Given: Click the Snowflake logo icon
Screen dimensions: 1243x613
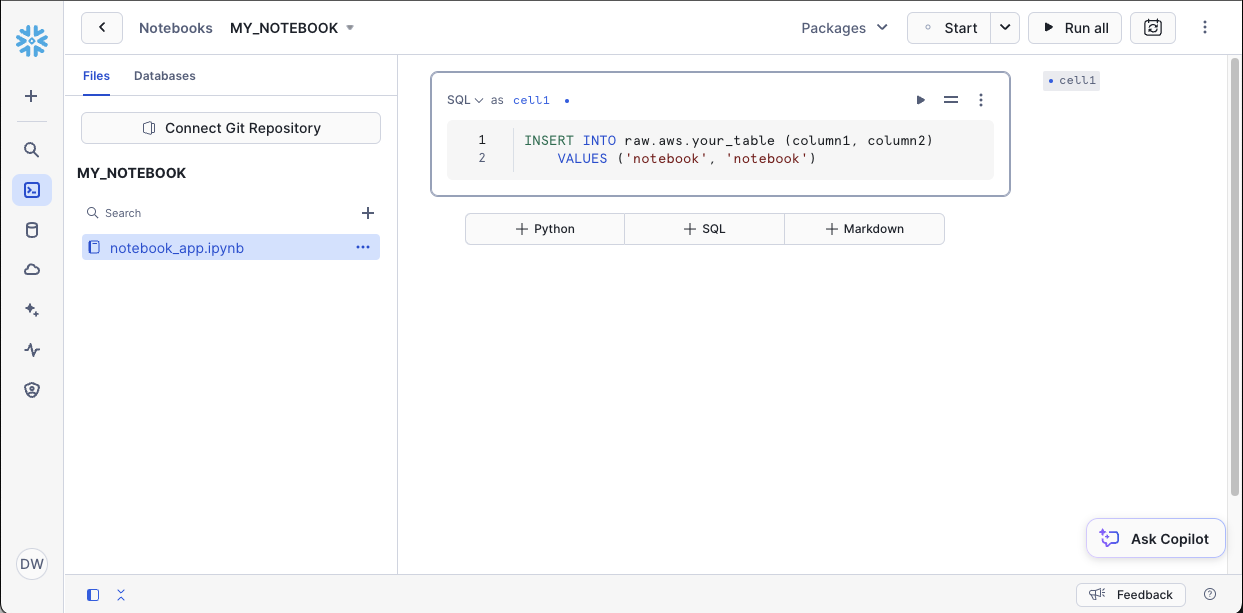Looking at the screenshot, I should [x=32, y=41].
